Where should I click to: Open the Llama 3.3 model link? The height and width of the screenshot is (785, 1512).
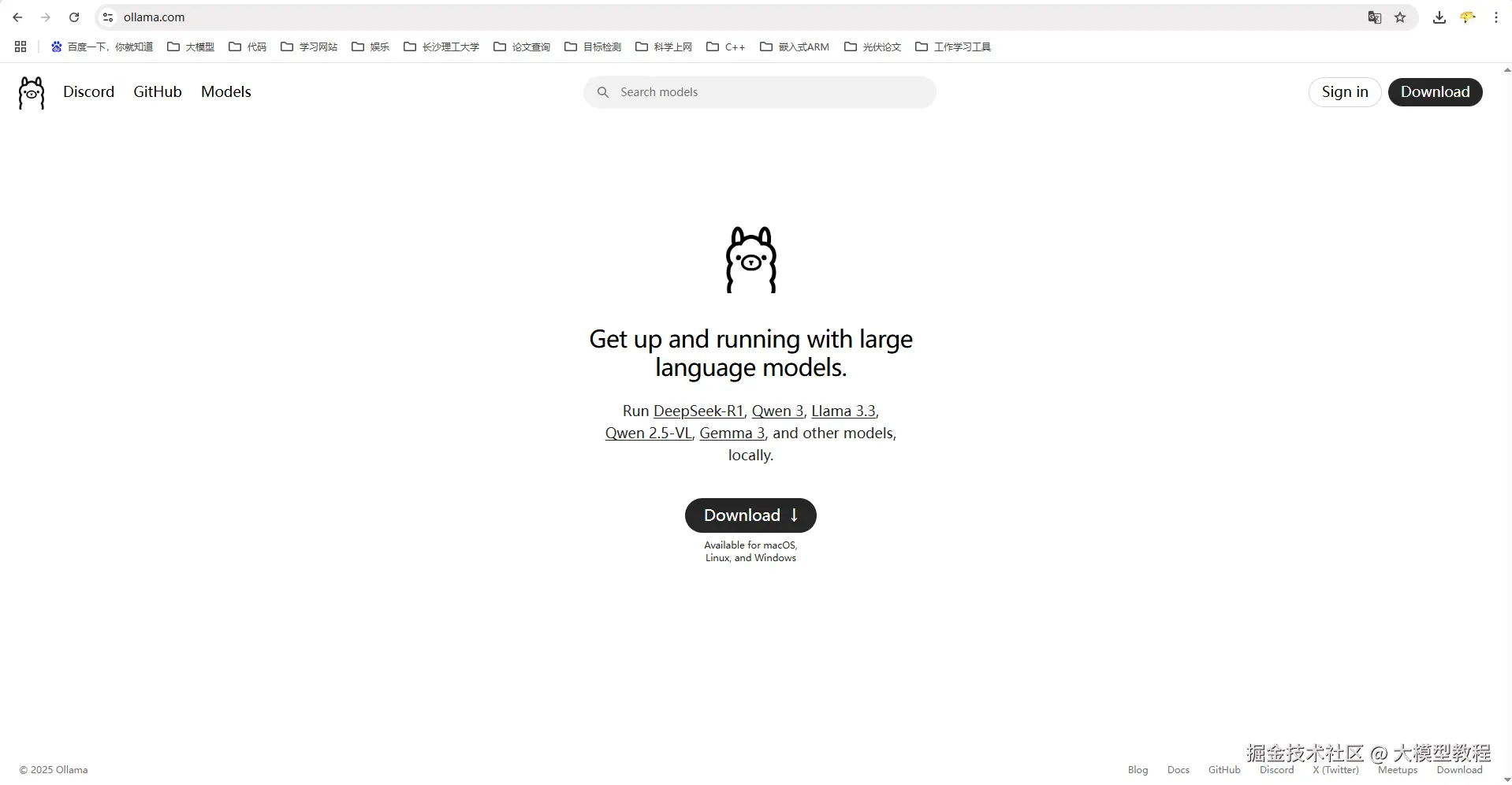coord(844,411)
